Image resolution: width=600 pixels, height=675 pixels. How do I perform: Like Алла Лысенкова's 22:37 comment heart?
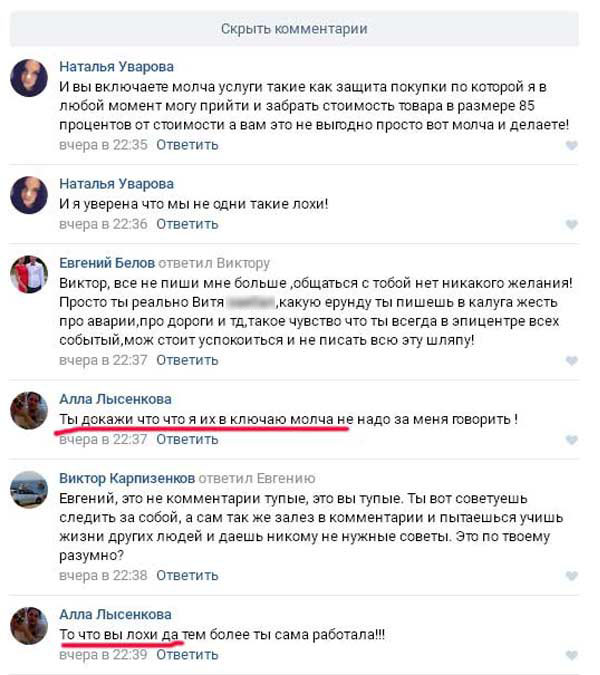[571, 440]
